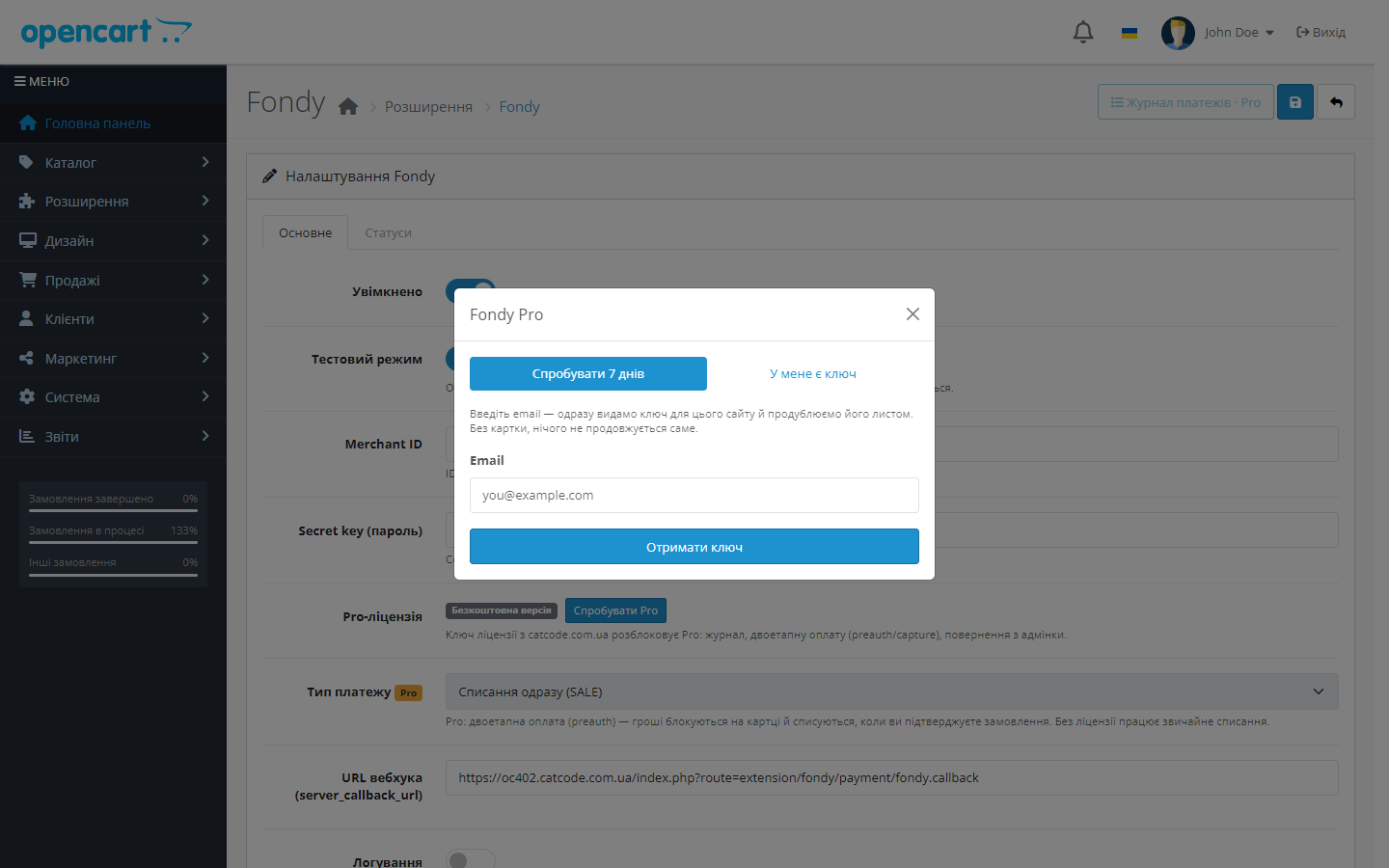Open Fondy breadcrumb link
Image resolution: width=1389 pixels, height=868 pixels.
click(x=519, y=107)
